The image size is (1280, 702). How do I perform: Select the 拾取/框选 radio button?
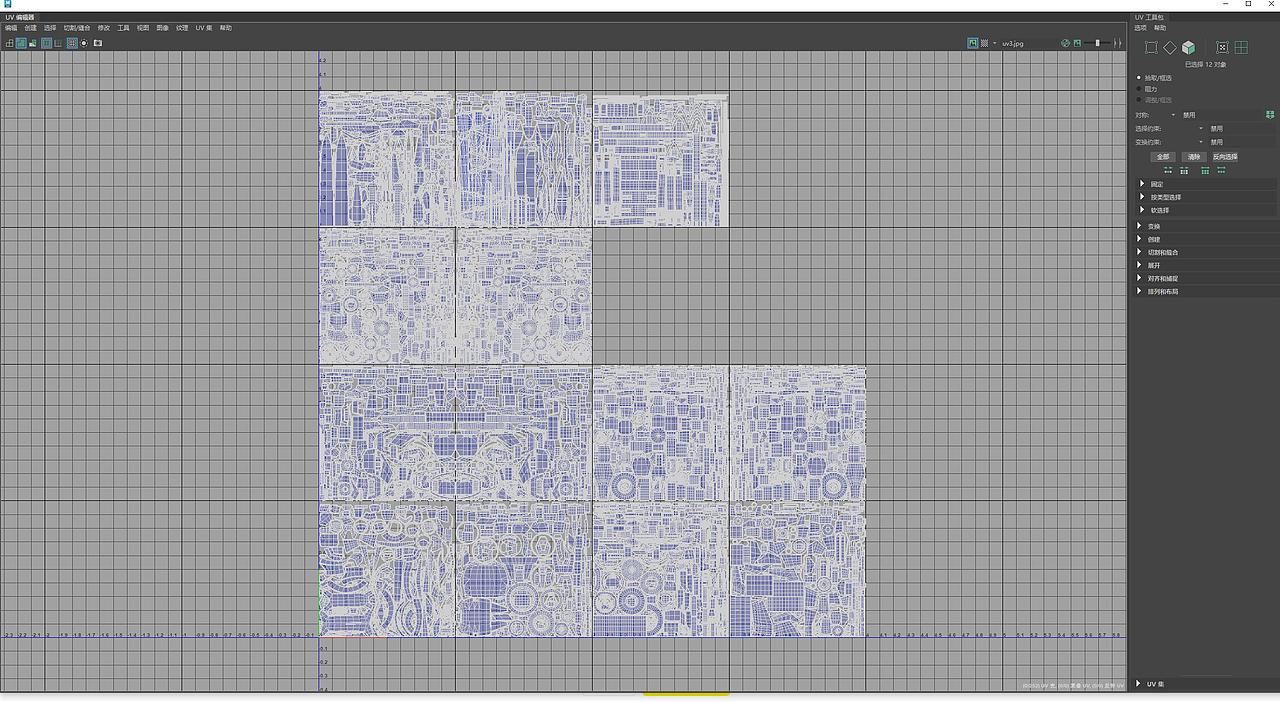click(1139, 77)
